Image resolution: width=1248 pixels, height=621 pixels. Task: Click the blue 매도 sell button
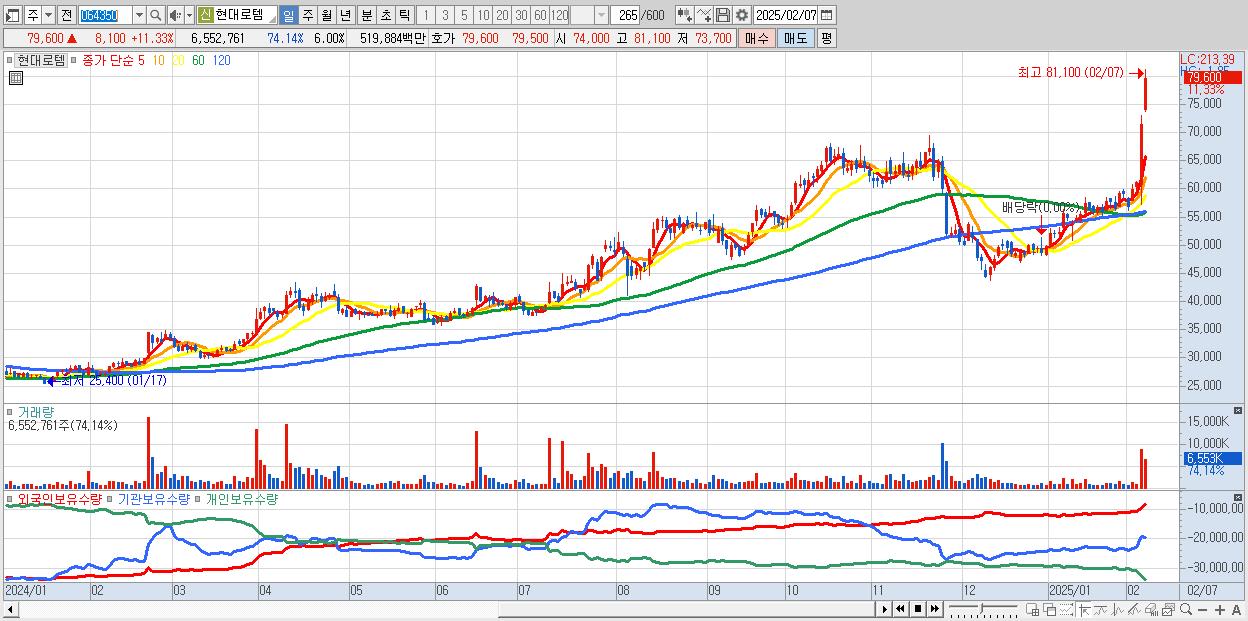tap(795, 38)
